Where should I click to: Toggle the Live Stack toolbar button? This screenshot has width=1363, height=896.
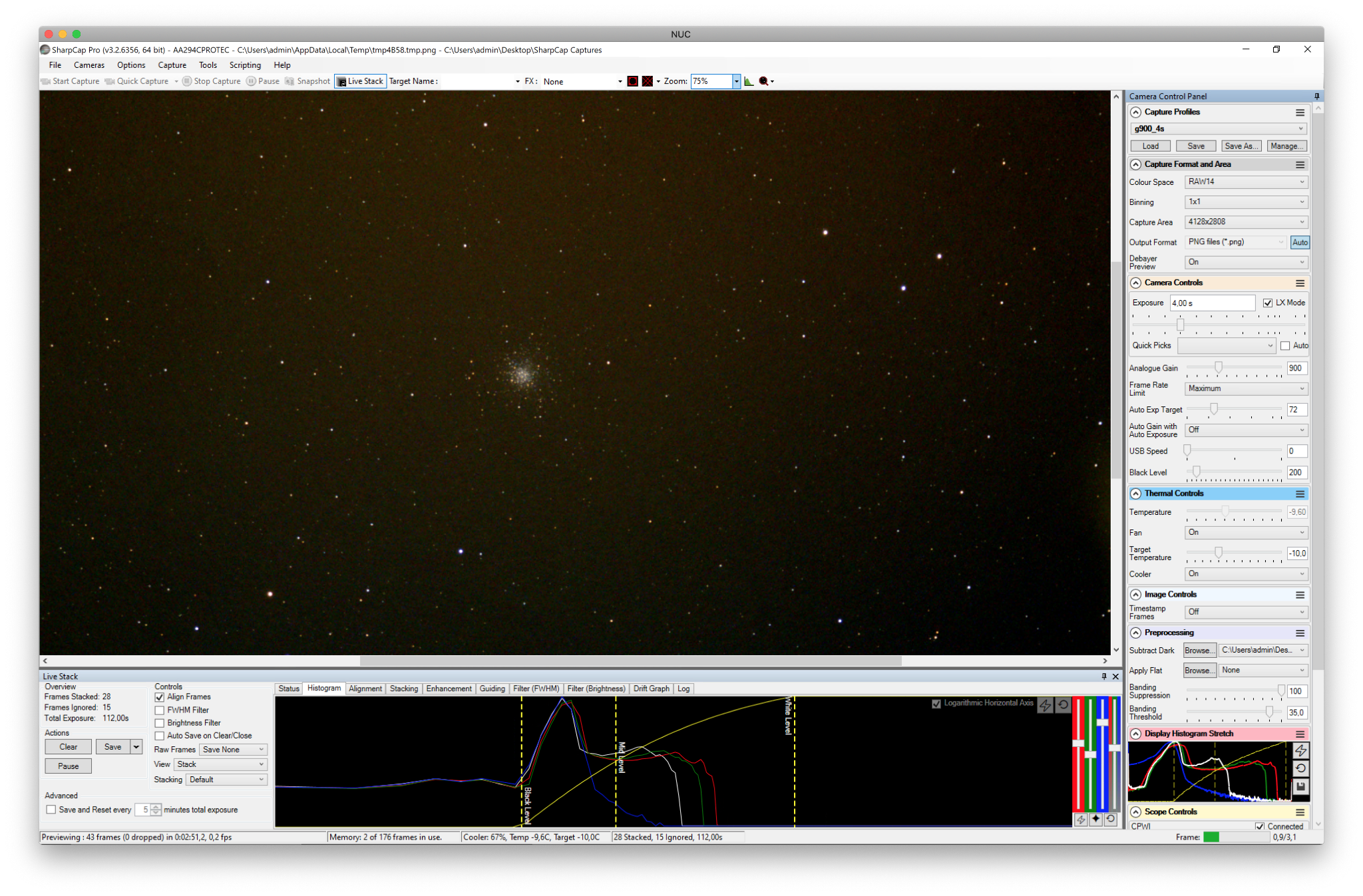[x=360, y=81]
